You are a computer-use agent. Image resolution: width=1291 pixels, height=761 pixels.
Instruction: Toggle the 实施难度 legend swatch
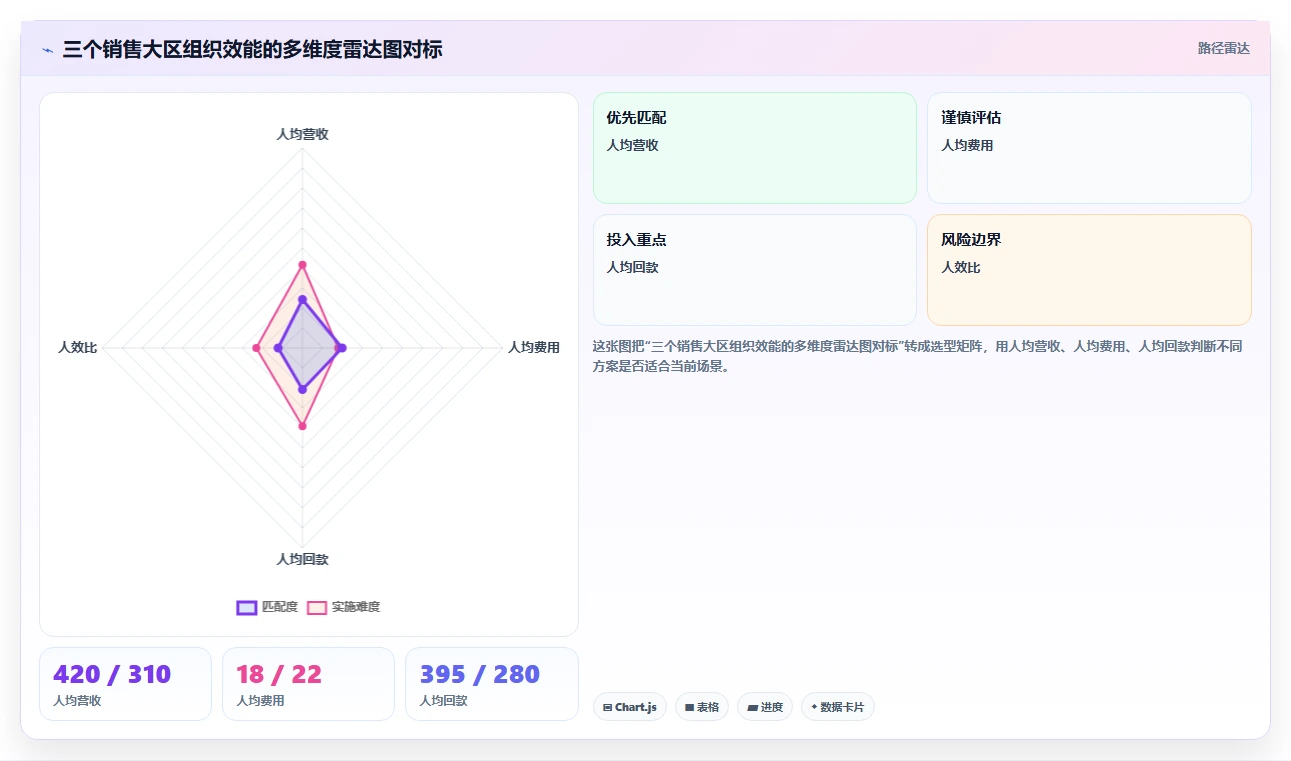pyautogui.click(x=317, y=607)
